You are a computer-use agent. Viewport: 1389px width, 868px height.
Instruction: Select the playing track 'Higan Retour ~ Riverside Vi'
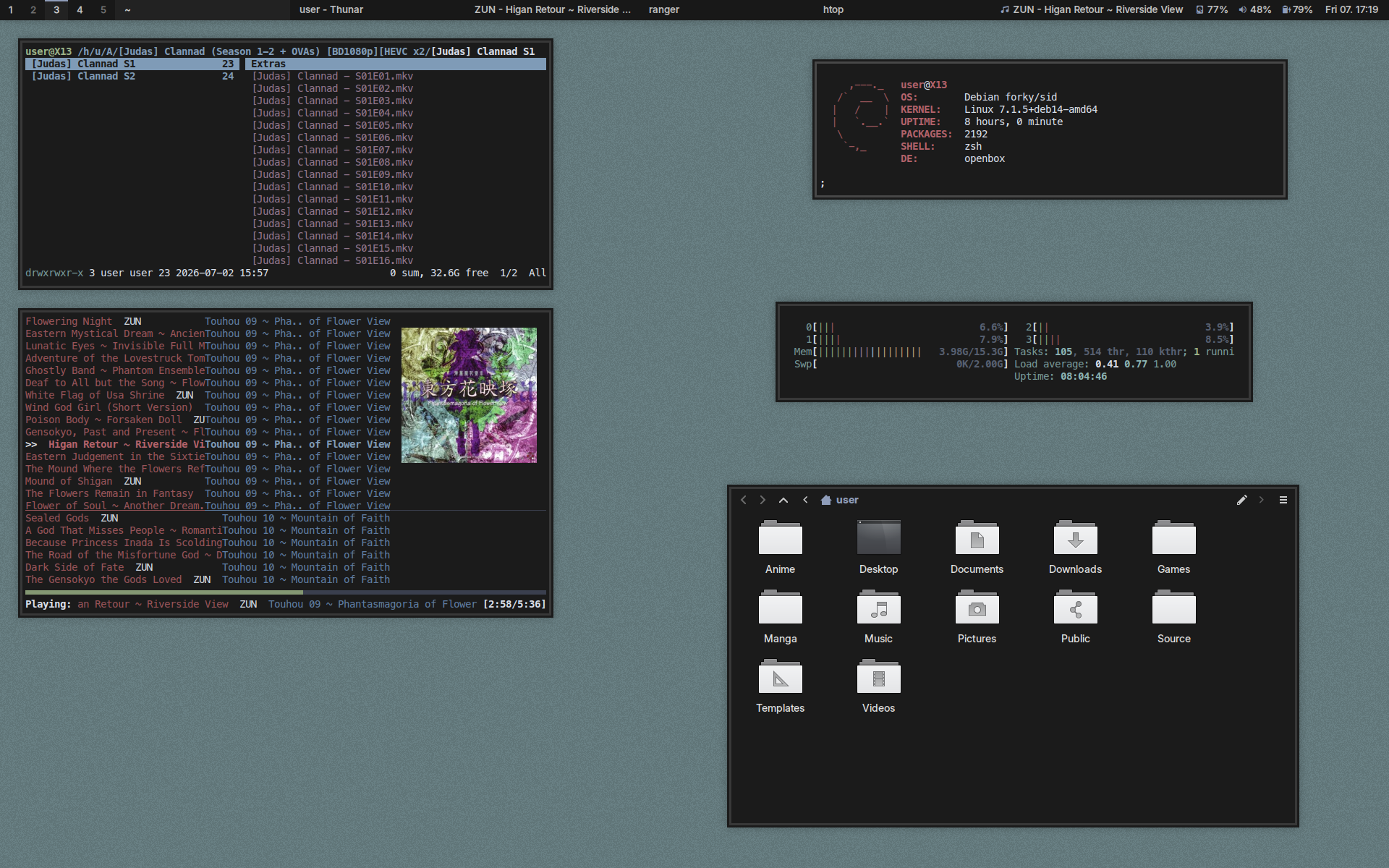pyautogui.click(x=208, y=444)
